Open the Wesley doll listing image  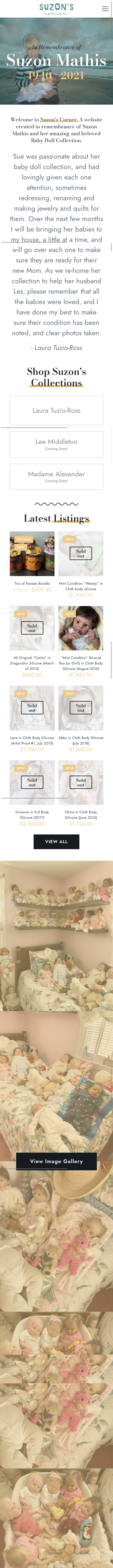click(81, 554)
